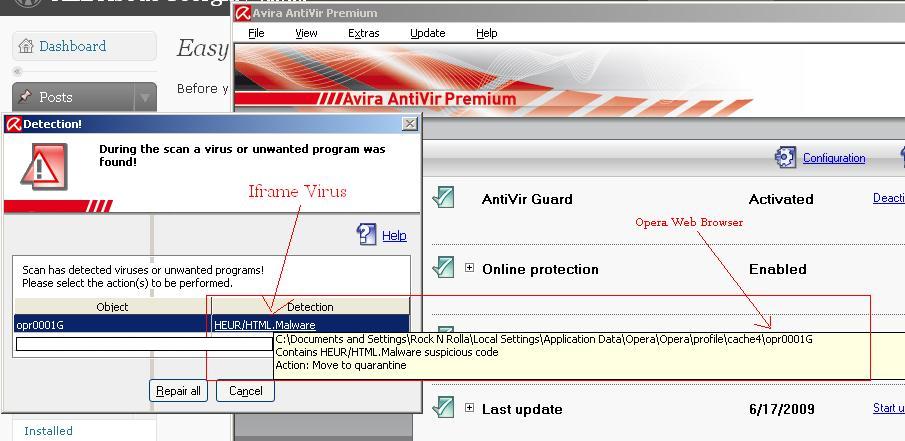This screenshot has height=441, width=905.
Task: Open the Help link in Detection dialog
Action: (x=394, y=236)
